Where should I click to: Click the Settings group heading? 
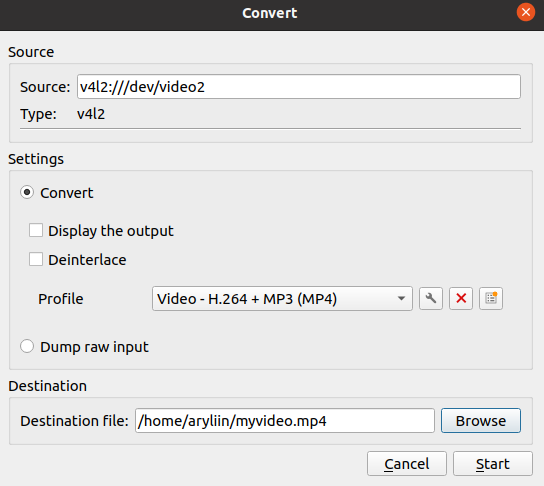coord(36,159)
